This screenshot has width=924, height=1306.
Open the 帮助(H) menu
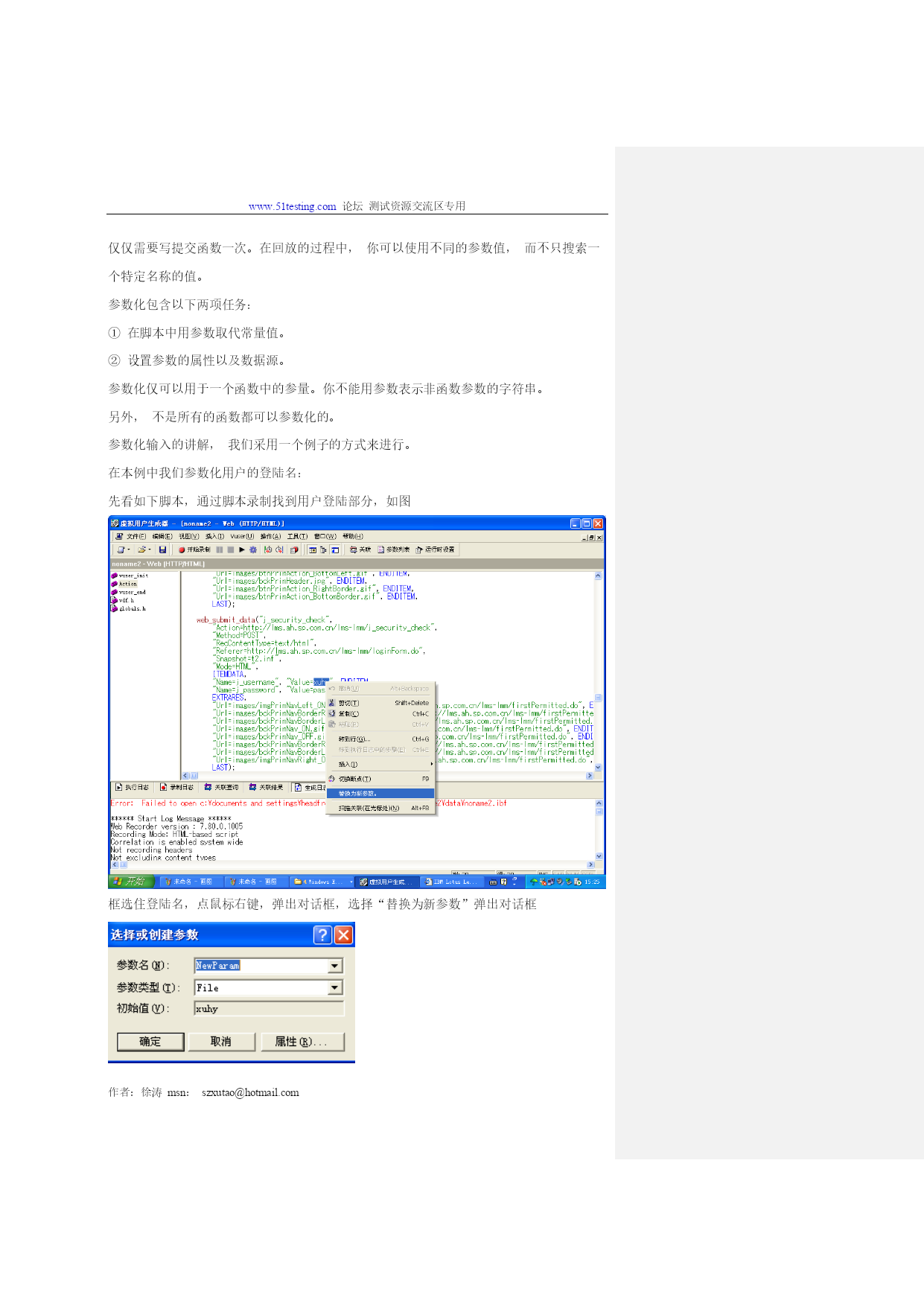pos(353,536)
